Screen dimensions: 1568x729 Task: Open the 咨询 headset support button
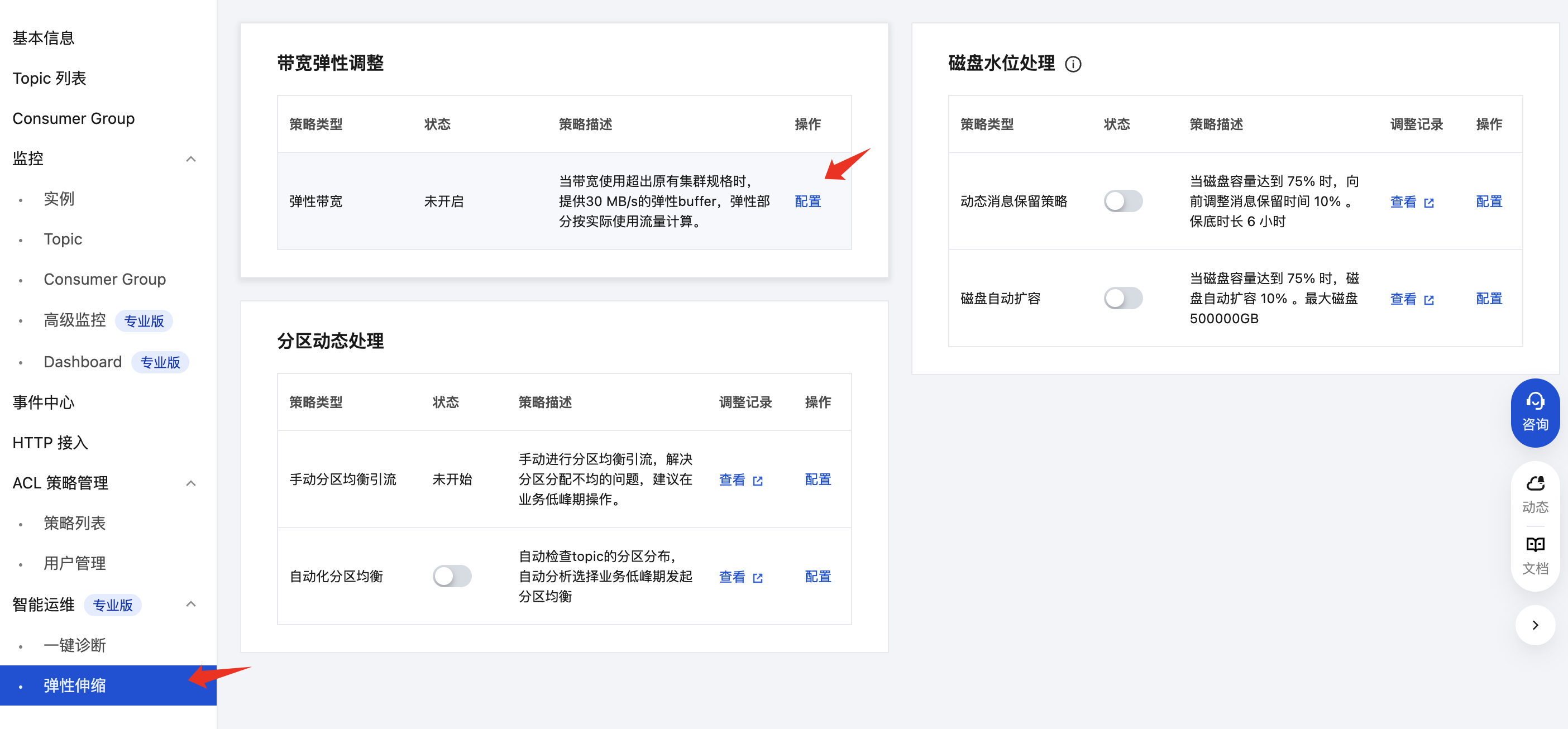click(1534, 413)
